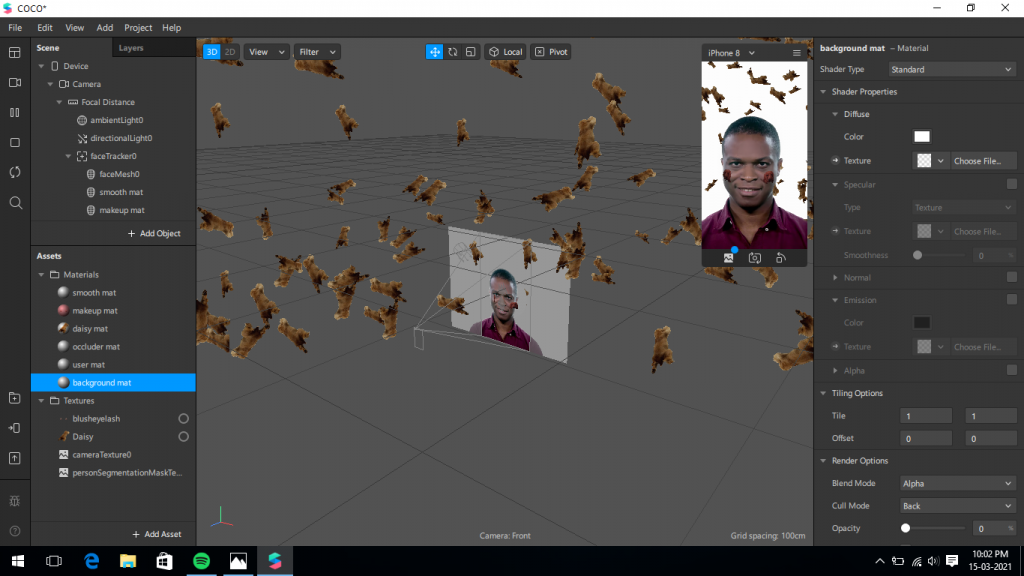Open the viewport Filter dropdown

coord(317,52)
